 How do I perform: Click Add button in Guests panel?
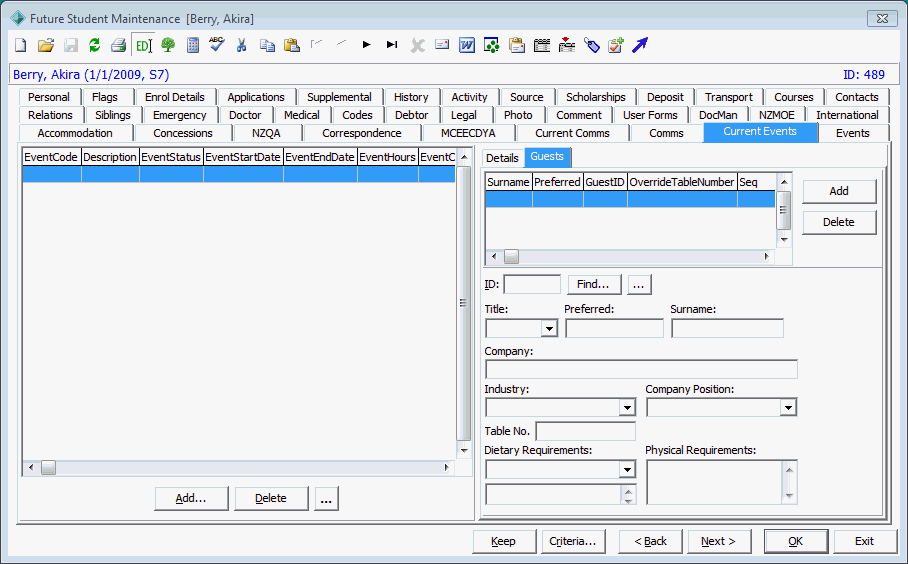click(x=839, y=191)
